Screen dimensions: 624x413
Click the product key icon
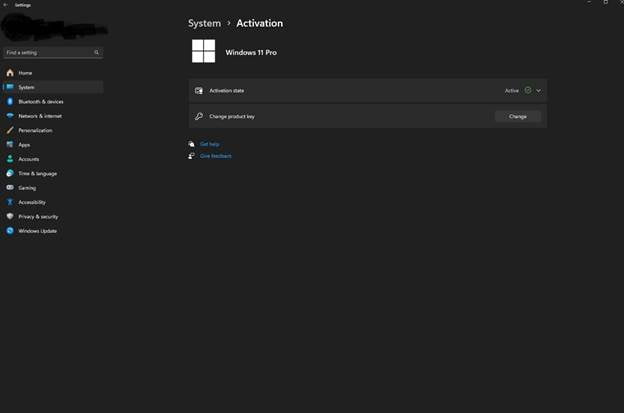(199, 116)
